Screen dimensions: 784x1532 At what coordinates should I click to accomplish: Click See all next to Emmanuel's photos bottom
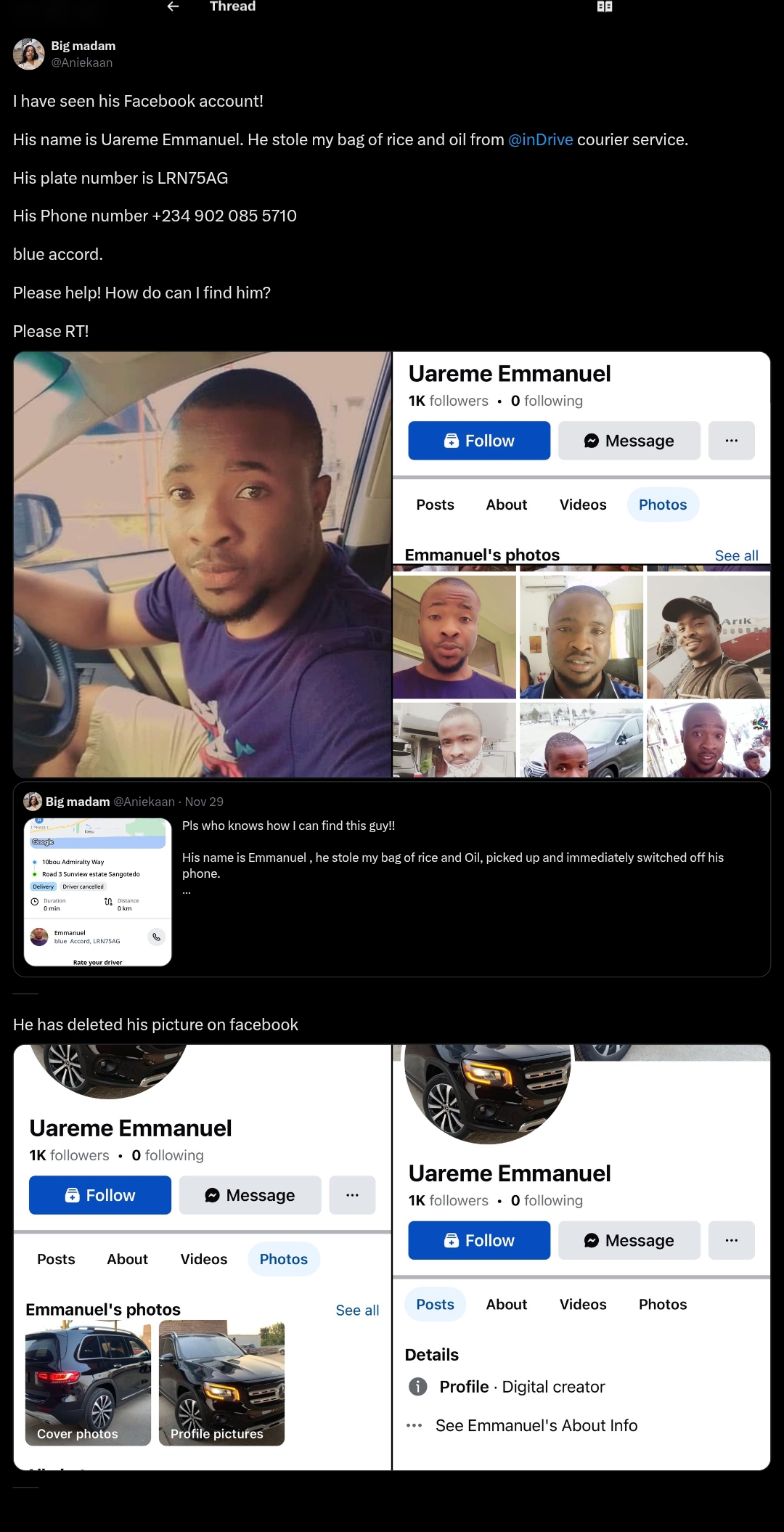tap(357, 1310)
